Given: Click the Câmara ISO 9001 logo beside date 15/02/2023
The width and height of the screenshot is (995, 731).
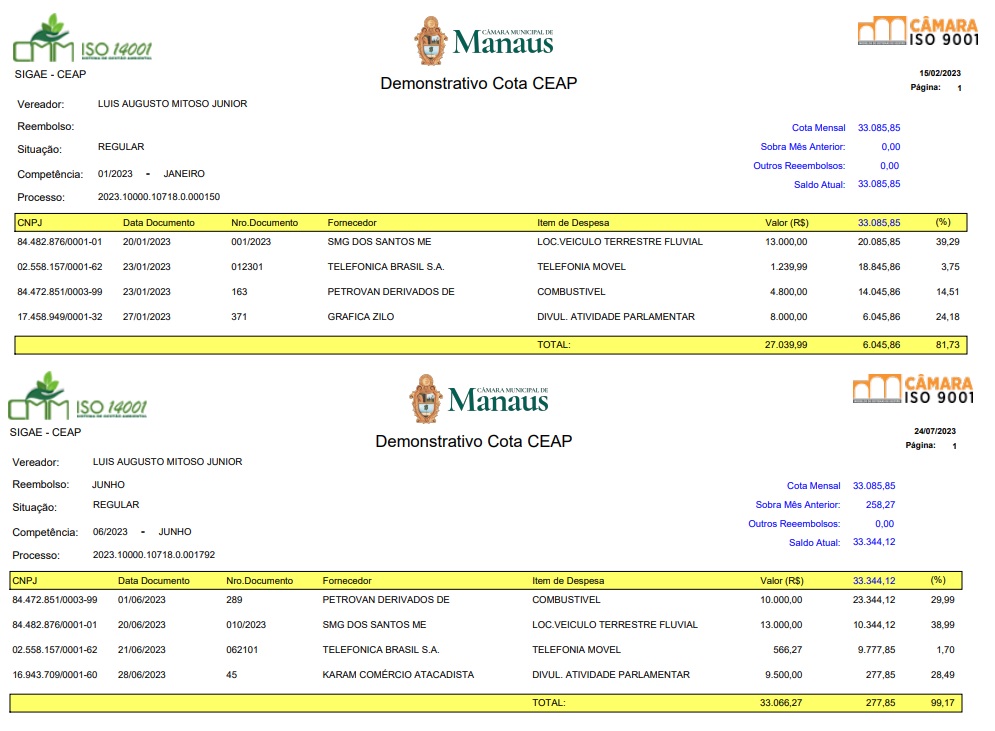Looking at the screenshot, I should pyautogui.click(x=918, y=31).
